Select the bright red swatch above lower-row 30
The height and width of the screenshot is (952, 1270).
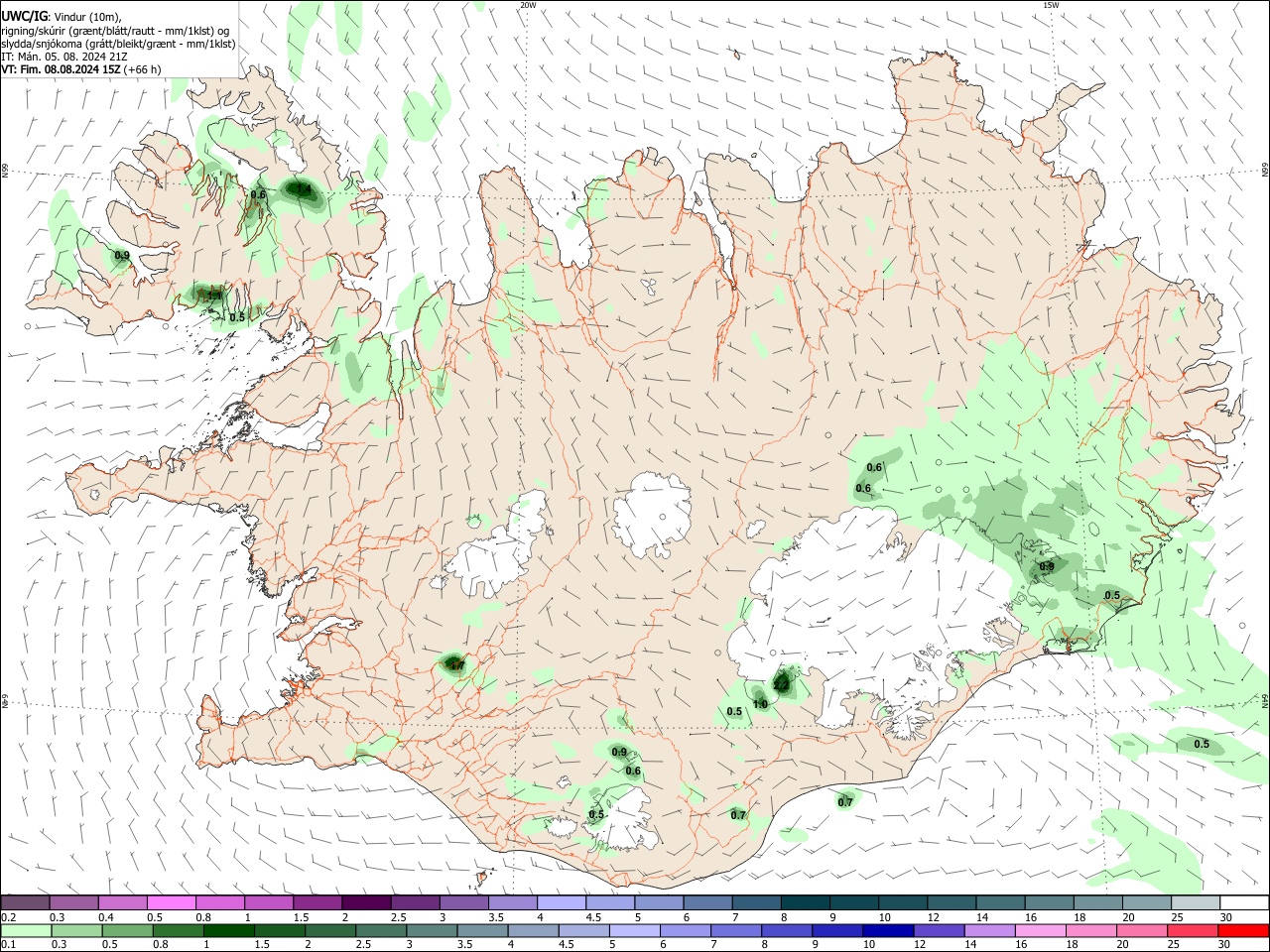click(x=1243, y=931)
